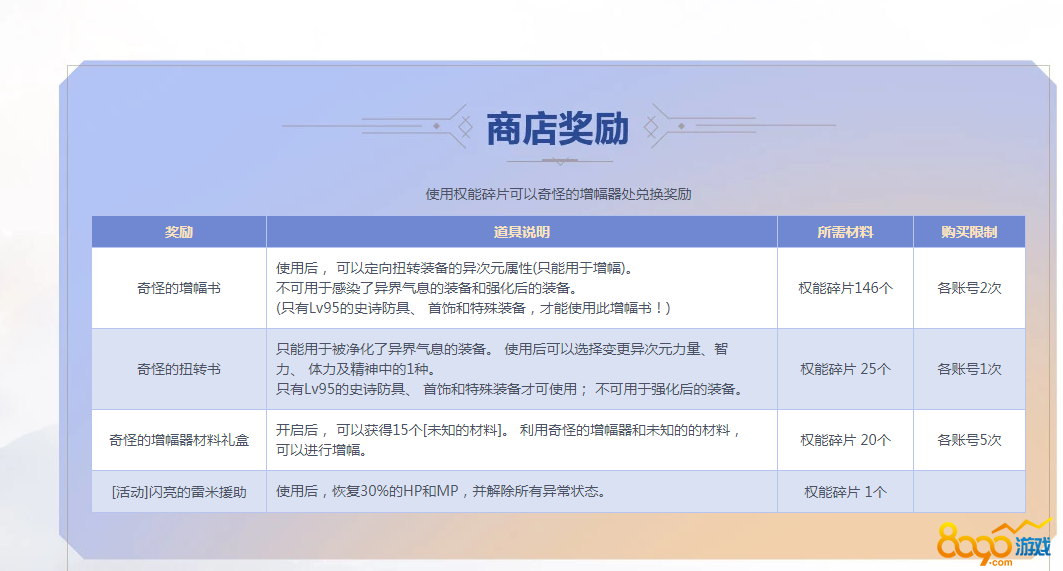Click the 奇怪的扭转书 reward name
This screenshot has width=1063, height=571.
tap(179, 369)
